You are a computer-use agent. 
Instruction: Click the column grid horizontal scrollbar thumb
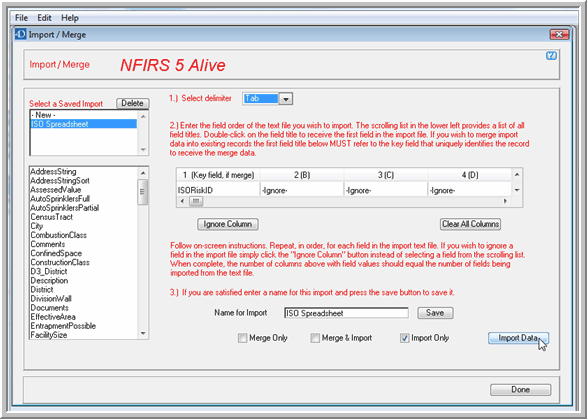196,201
